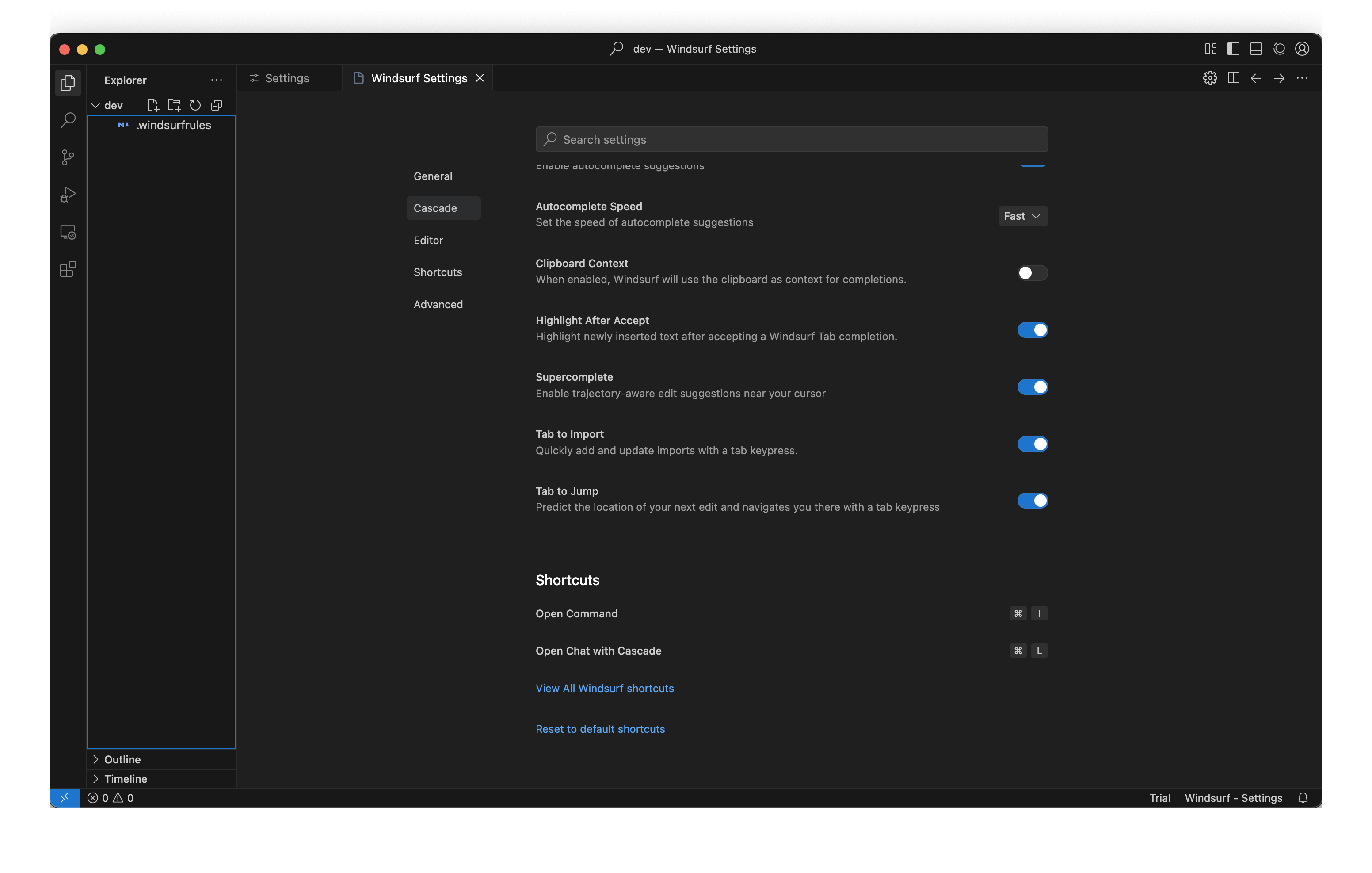The height and width of the screenshot is (873, 1372).
Task: Click View All Windsurf shortcuts link
Action: click(x=605, y=688)
